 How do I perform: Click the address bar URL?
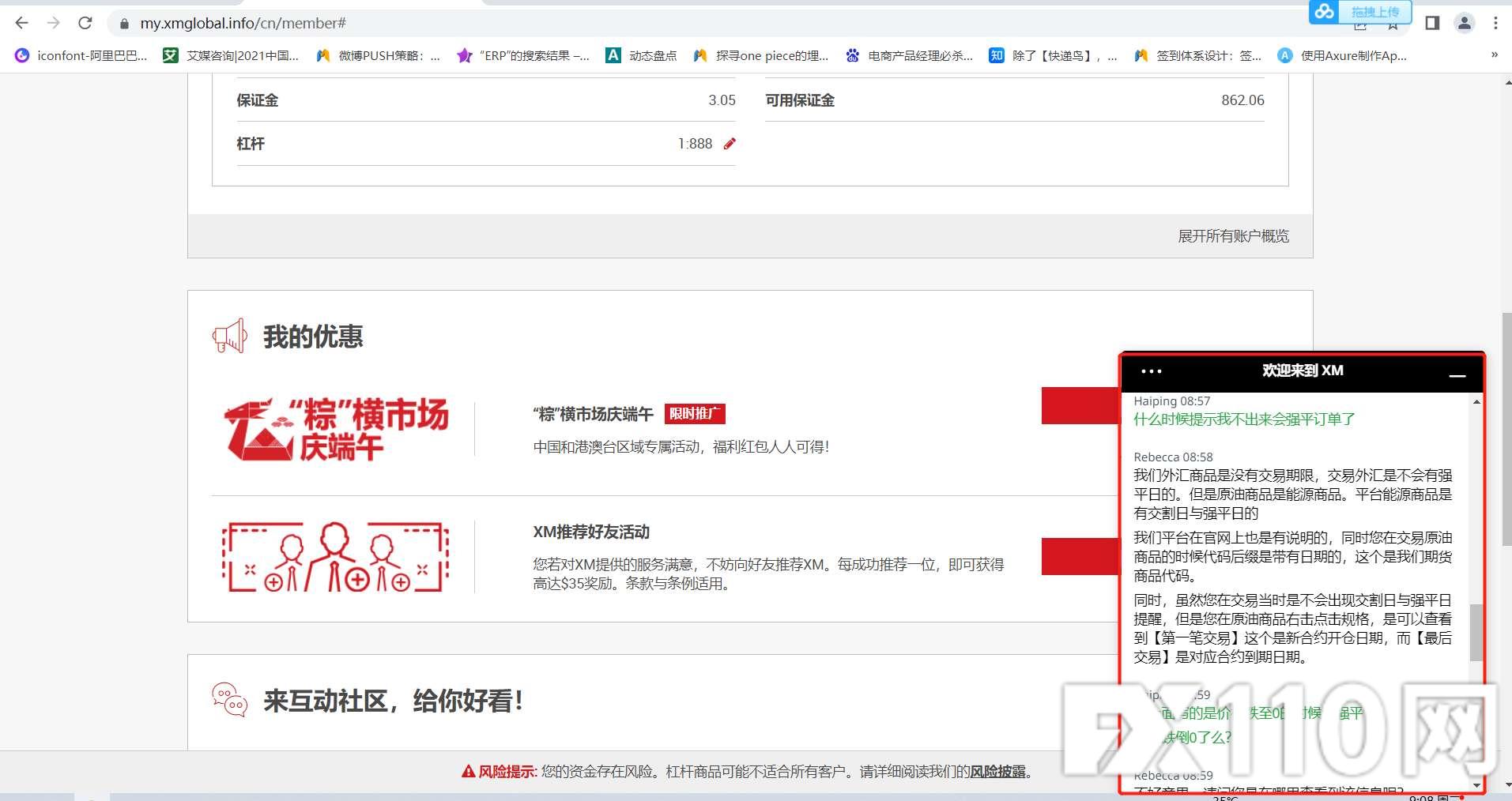point(243,24)
